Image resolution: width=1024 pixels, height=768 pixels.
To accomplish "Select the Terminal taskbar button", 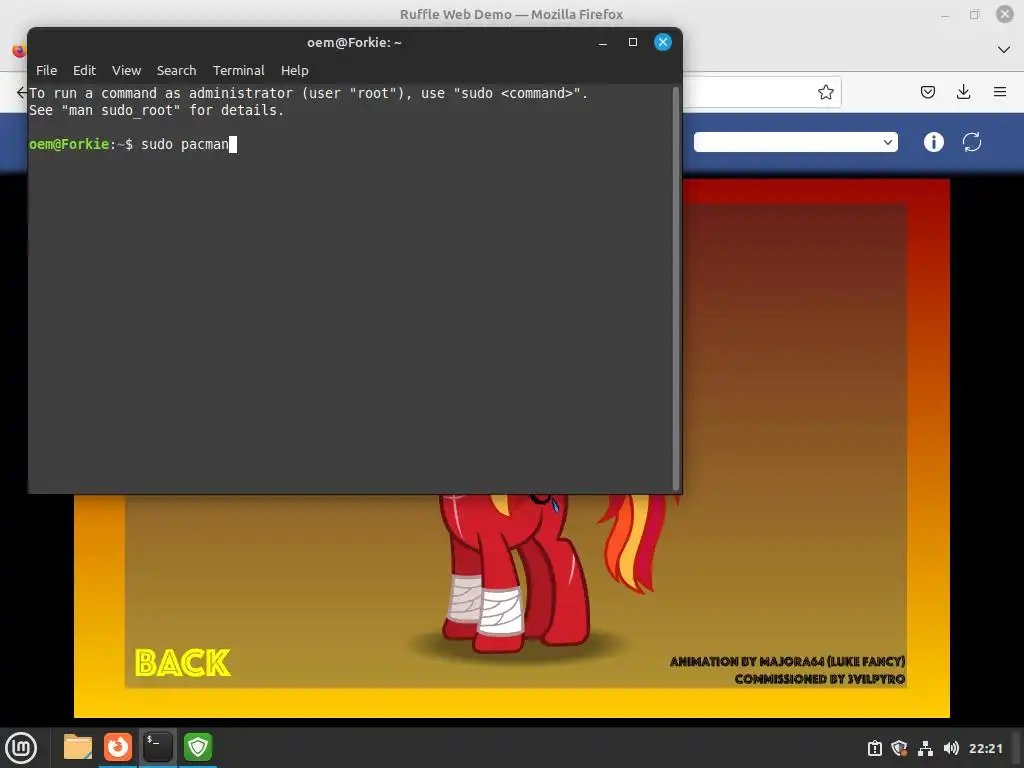I will pyautogui.click(x=158, y=747).
